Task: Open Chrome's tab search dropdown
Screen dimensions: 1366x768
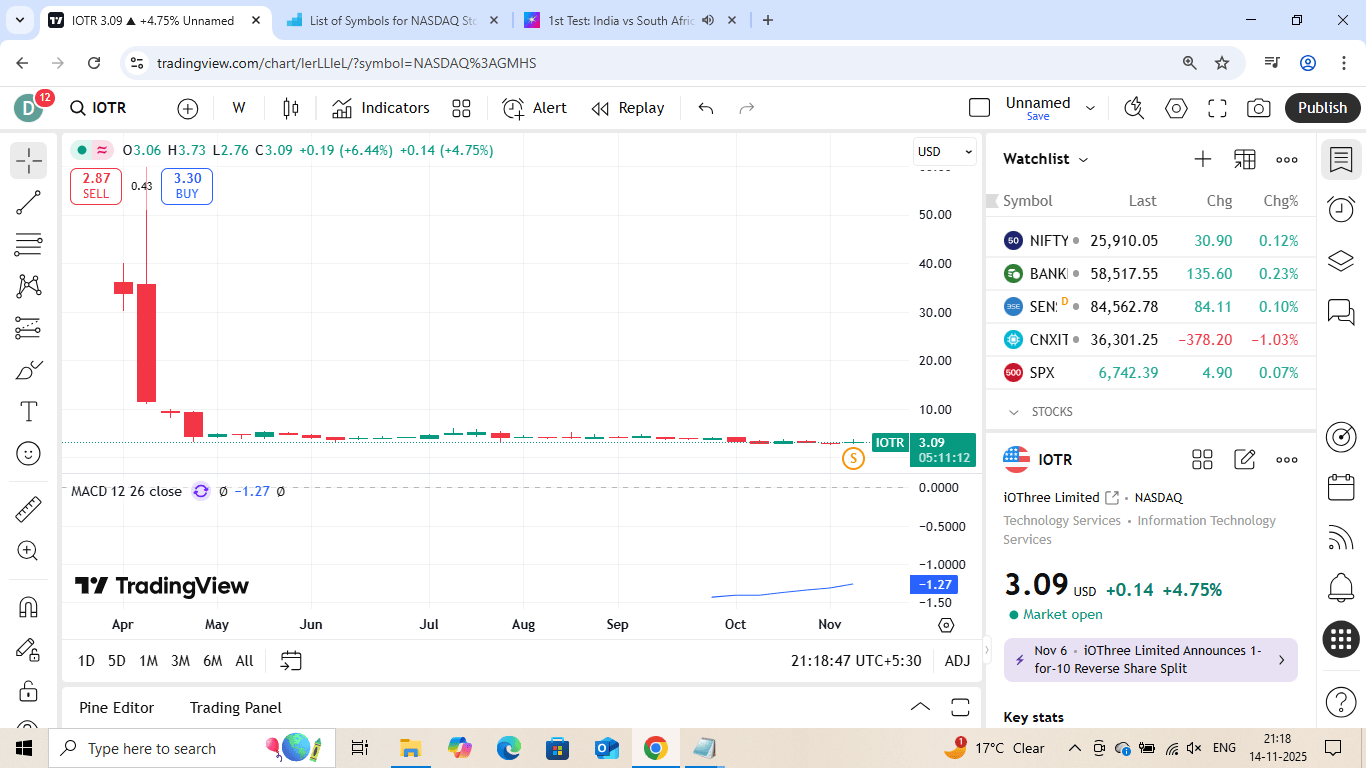Action: [18, 20]
